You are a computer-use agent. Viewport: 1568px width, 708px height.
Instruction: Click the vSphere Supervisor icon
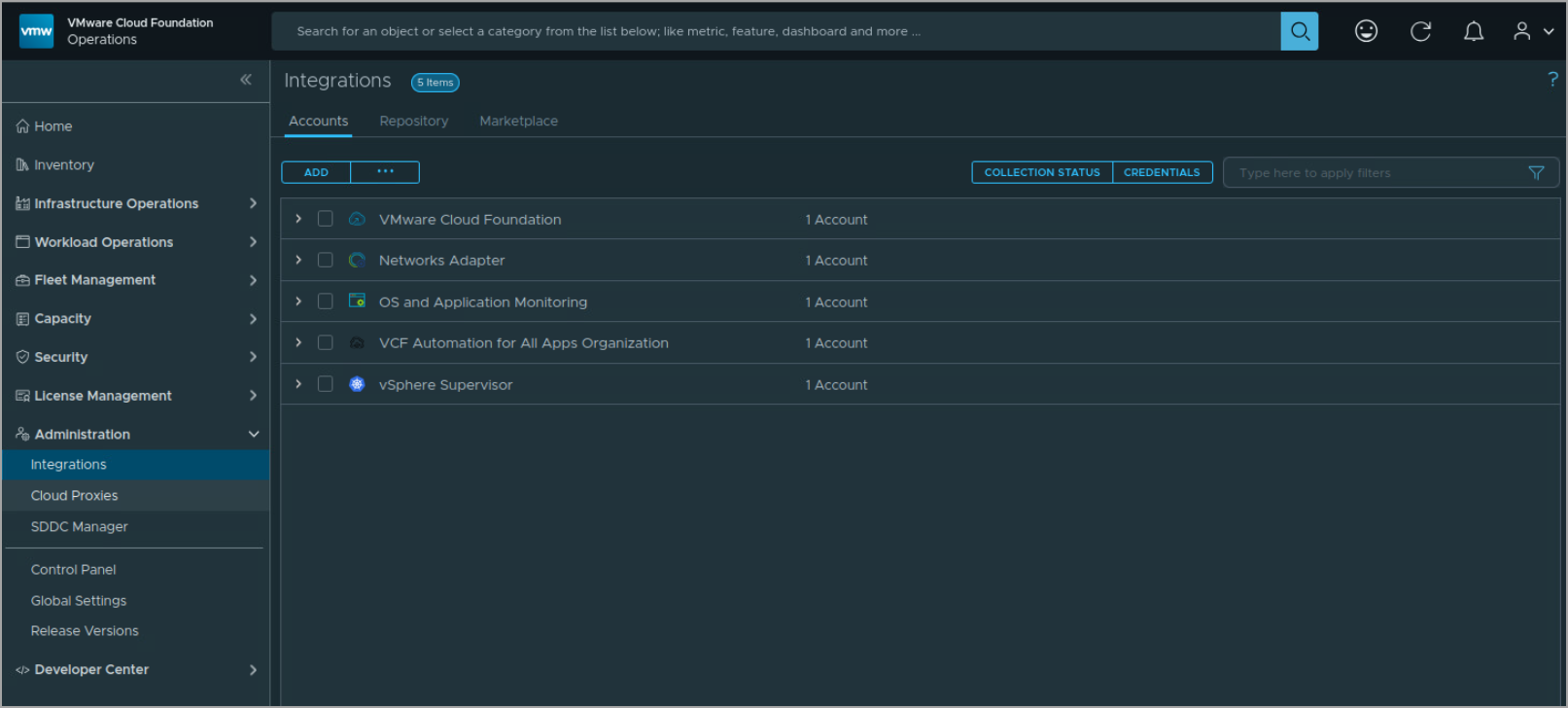(357, 384)
